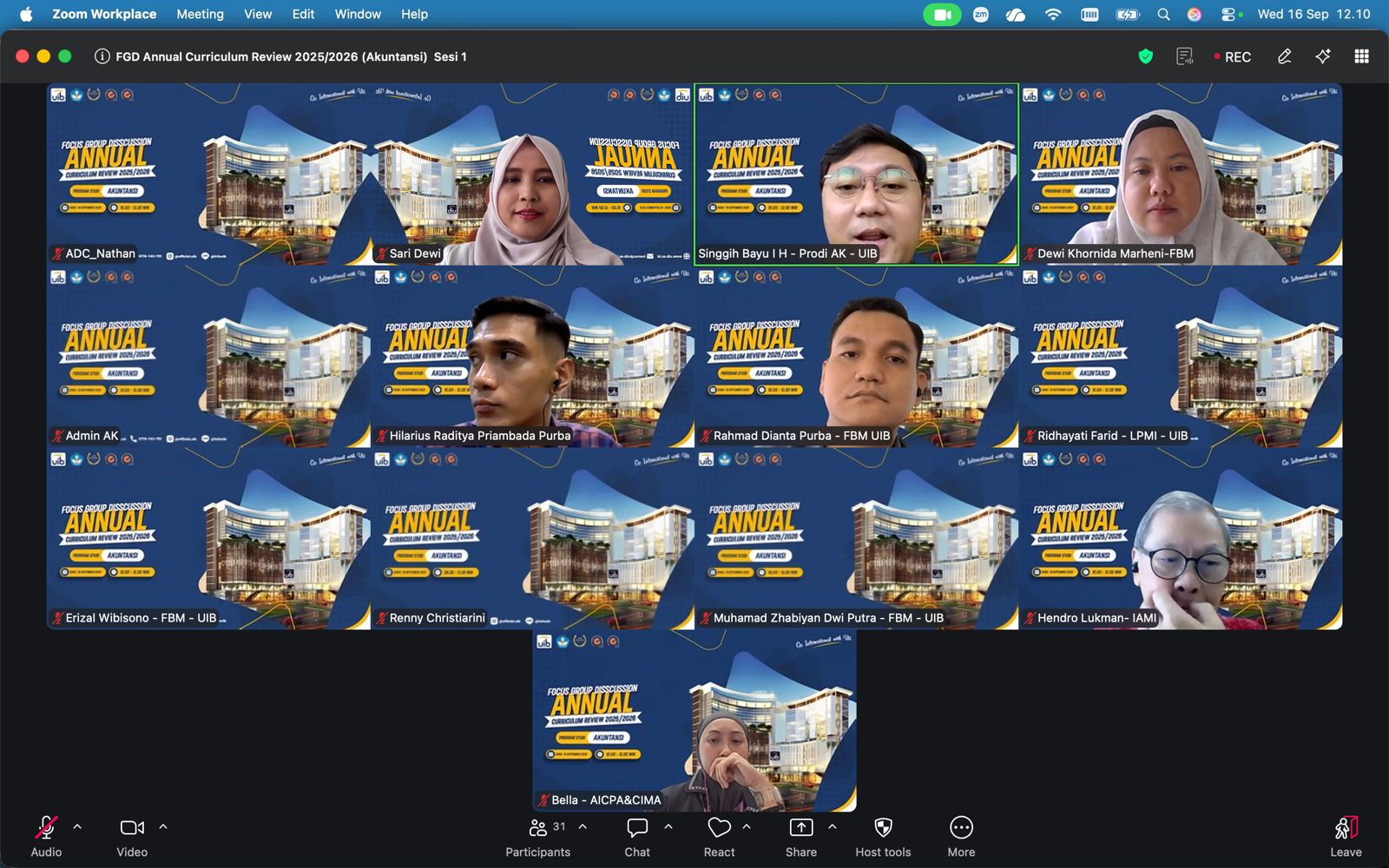Viewport: 1389px width, 868px height.
Task: Open the View menu in menu bar
Action: pos(258,14)
